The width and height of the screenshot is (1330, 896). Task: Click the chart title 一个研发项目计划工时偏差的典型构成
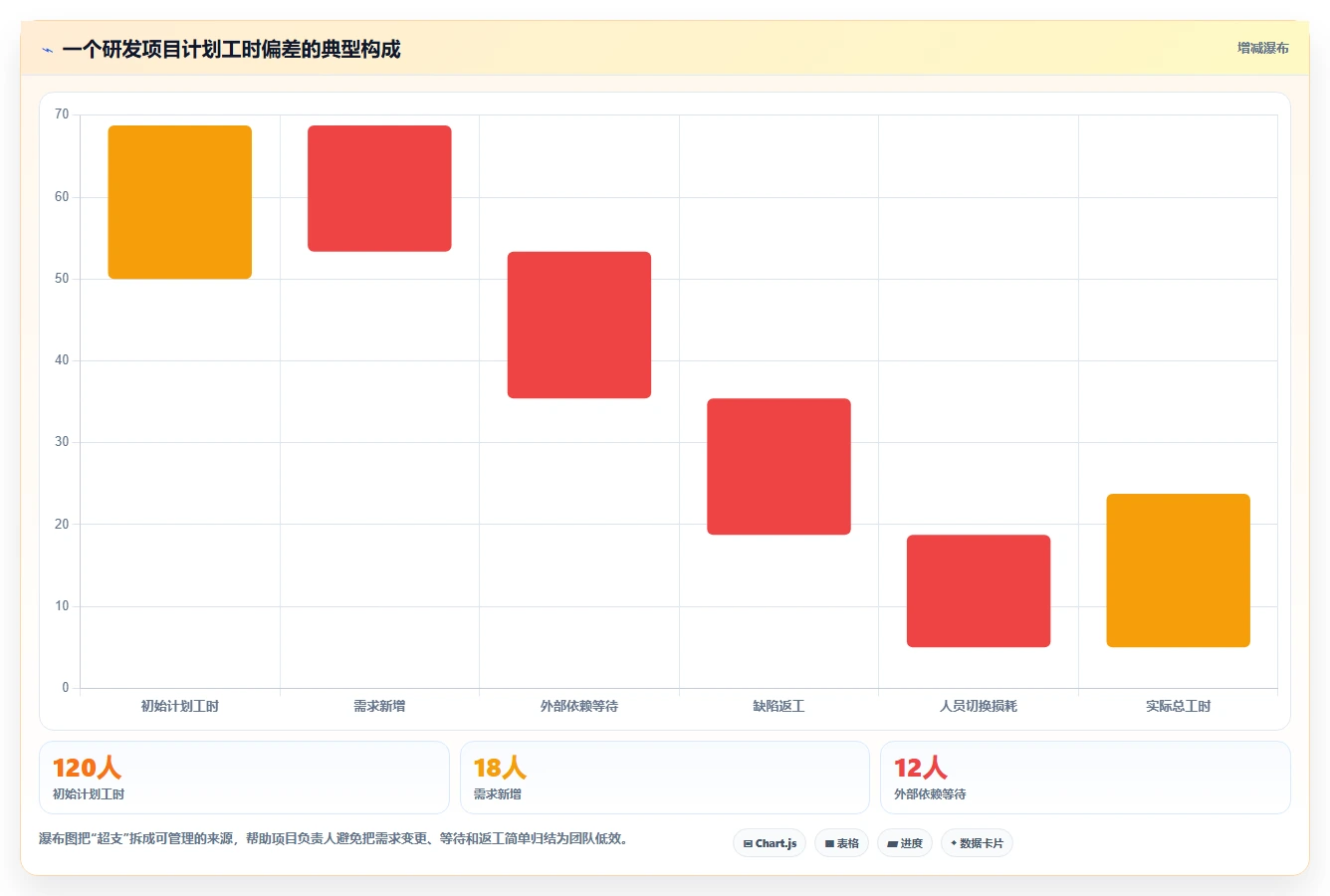tap(231, 50)
